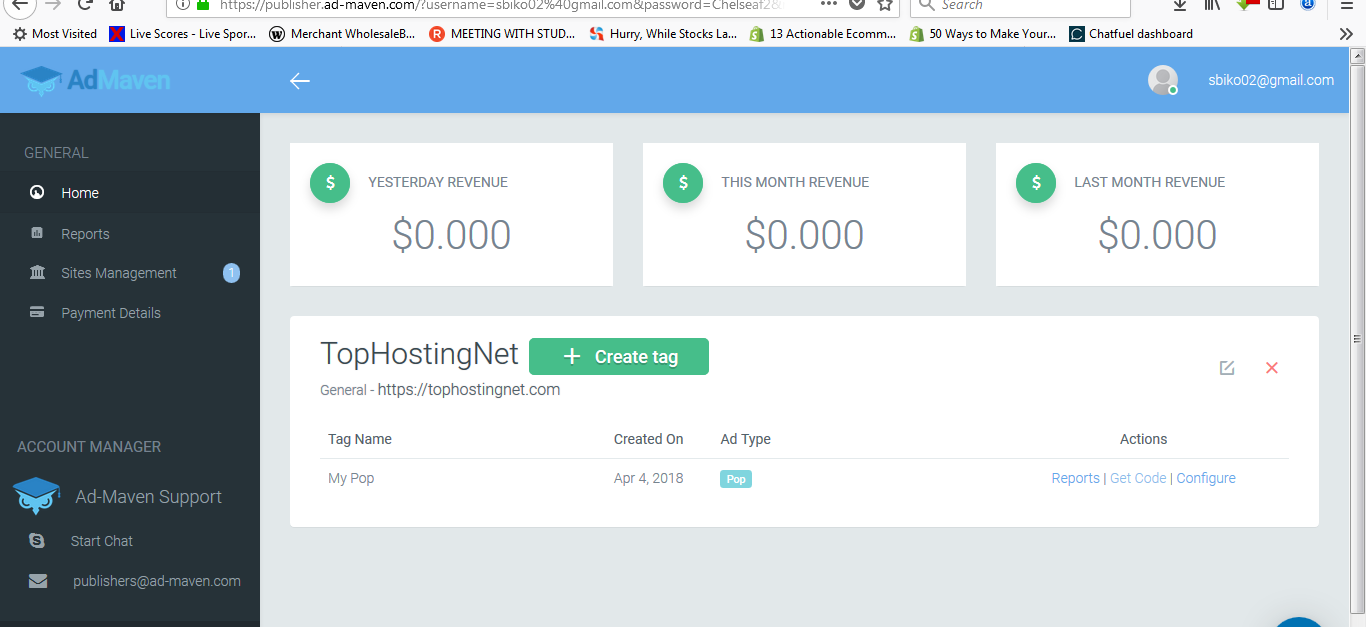The height and width of the screenshot is (627, 1366).
Task: Show more bookmarks with the overflow chevron
Action: click(1346, 34)
